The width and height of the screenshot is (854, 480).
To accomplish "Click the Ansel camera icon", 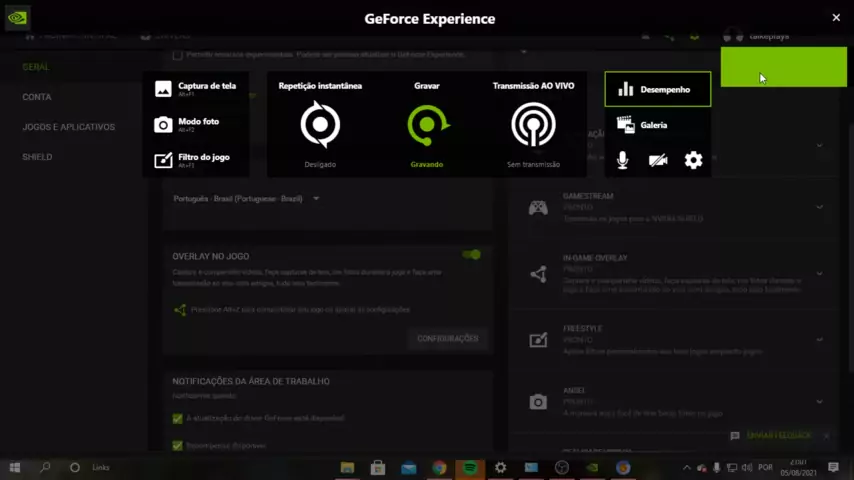I will coord(538,402).
